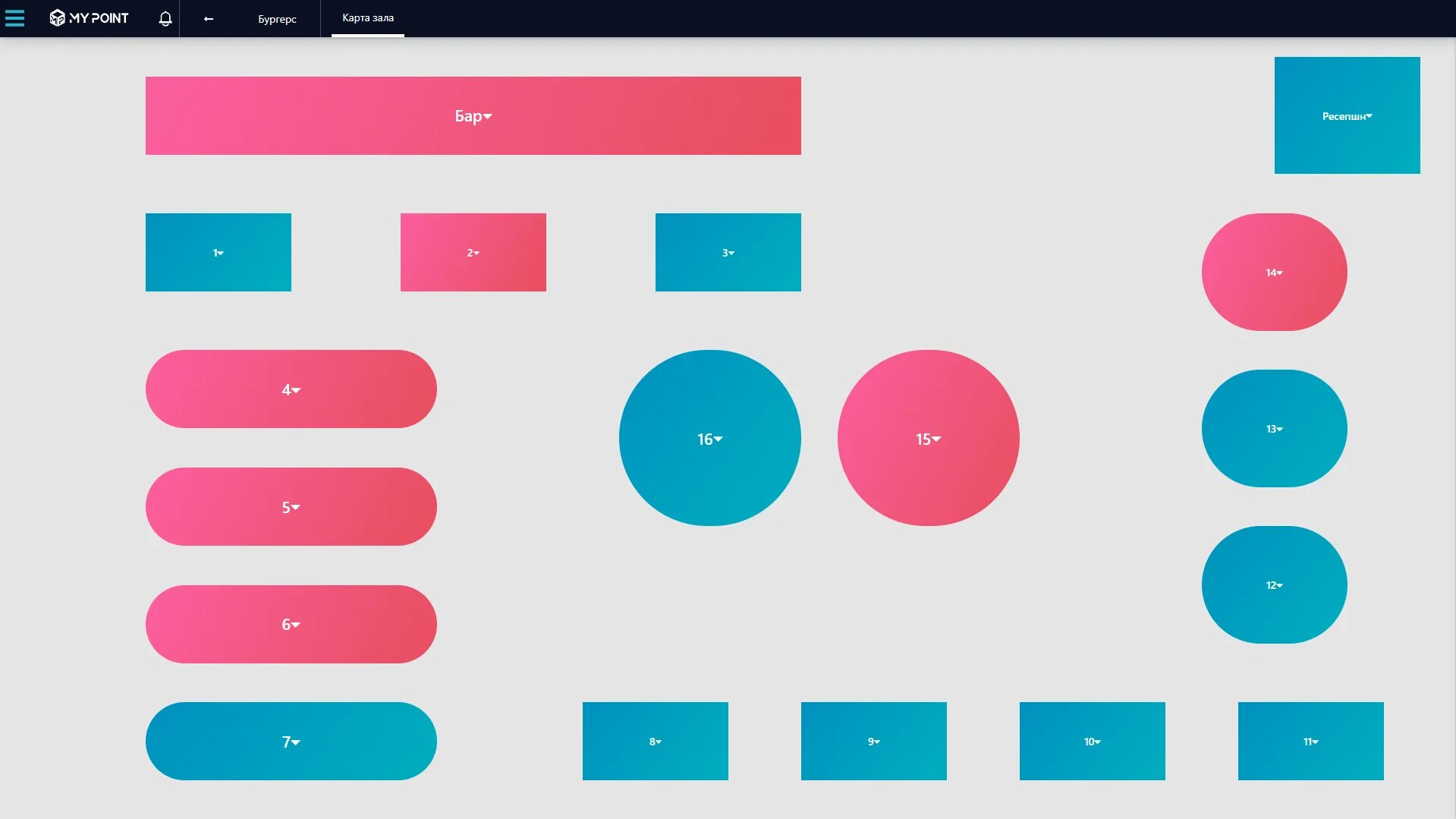This screenshot has height=819, width=1456.
Task: Open the Бар table dropdown
Action: coord(473,115)
